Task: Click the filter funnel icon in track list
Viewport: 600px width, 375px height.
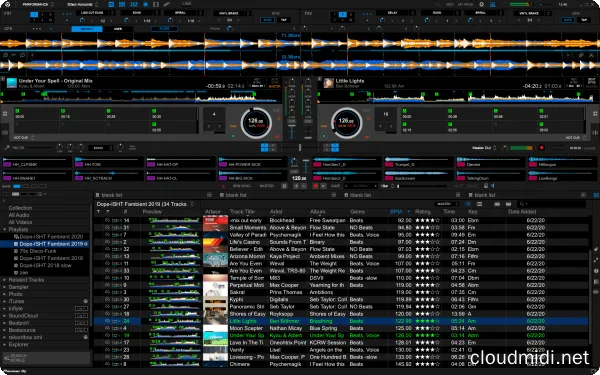Action: [x=98, y=212]
